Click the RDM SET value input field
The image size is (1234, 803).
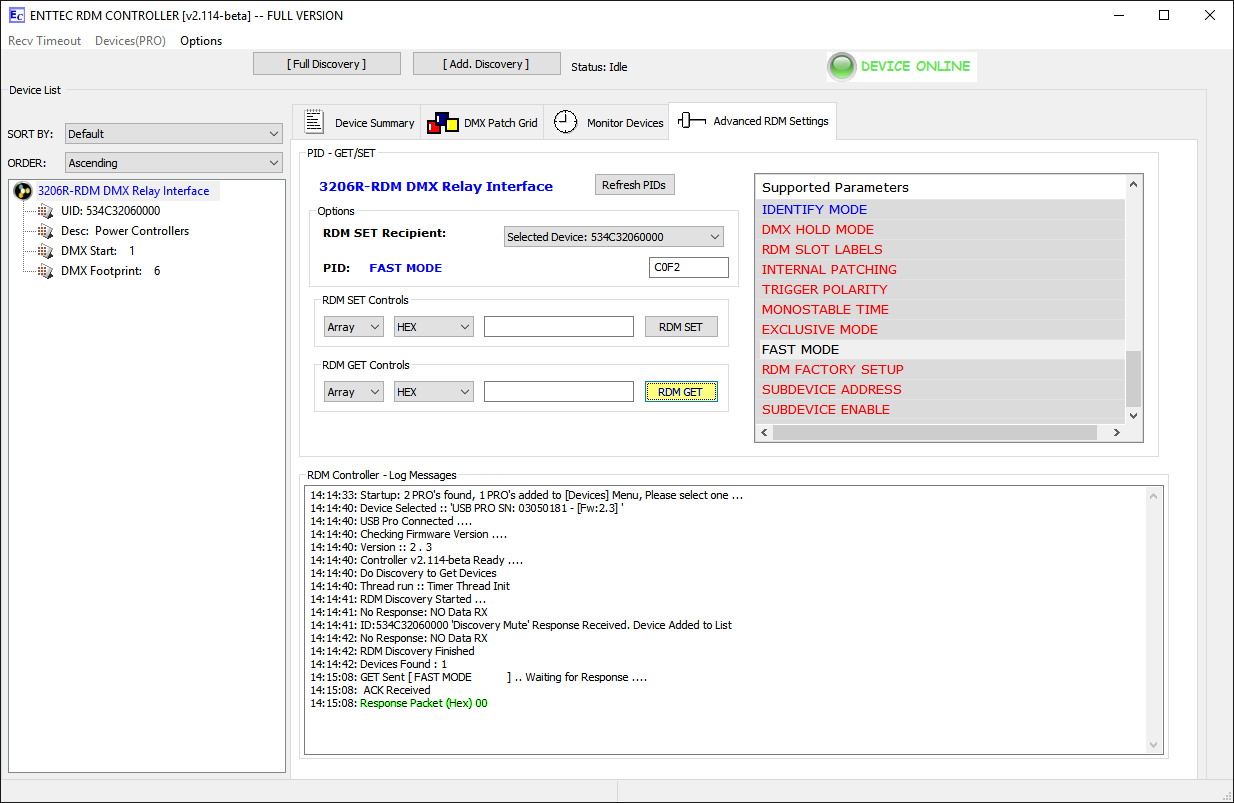point(558,327)
